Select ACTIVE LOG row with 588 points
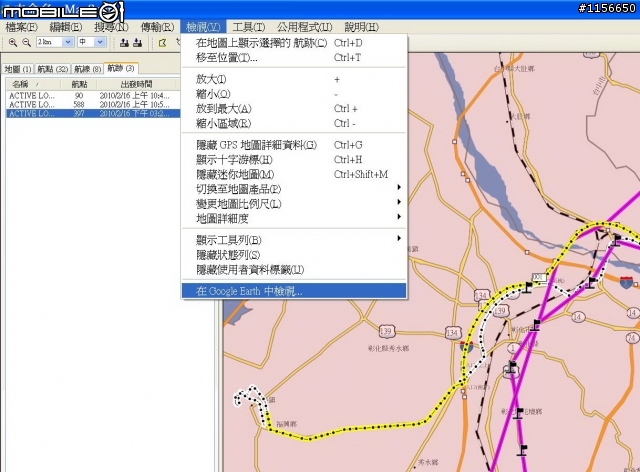 pos(93,105)
